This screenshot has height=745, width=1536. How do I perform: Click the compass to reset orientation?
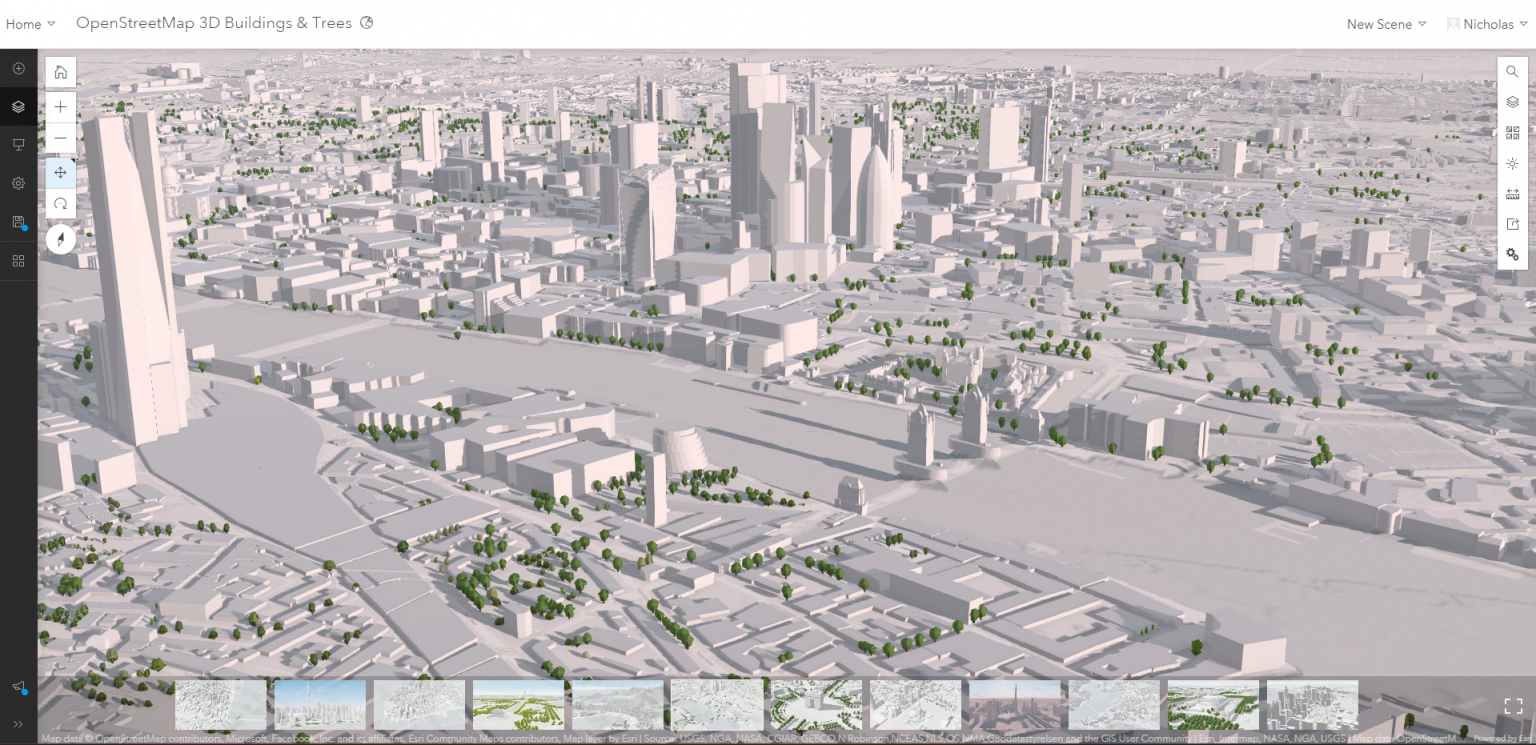click(x=61, y=239)
